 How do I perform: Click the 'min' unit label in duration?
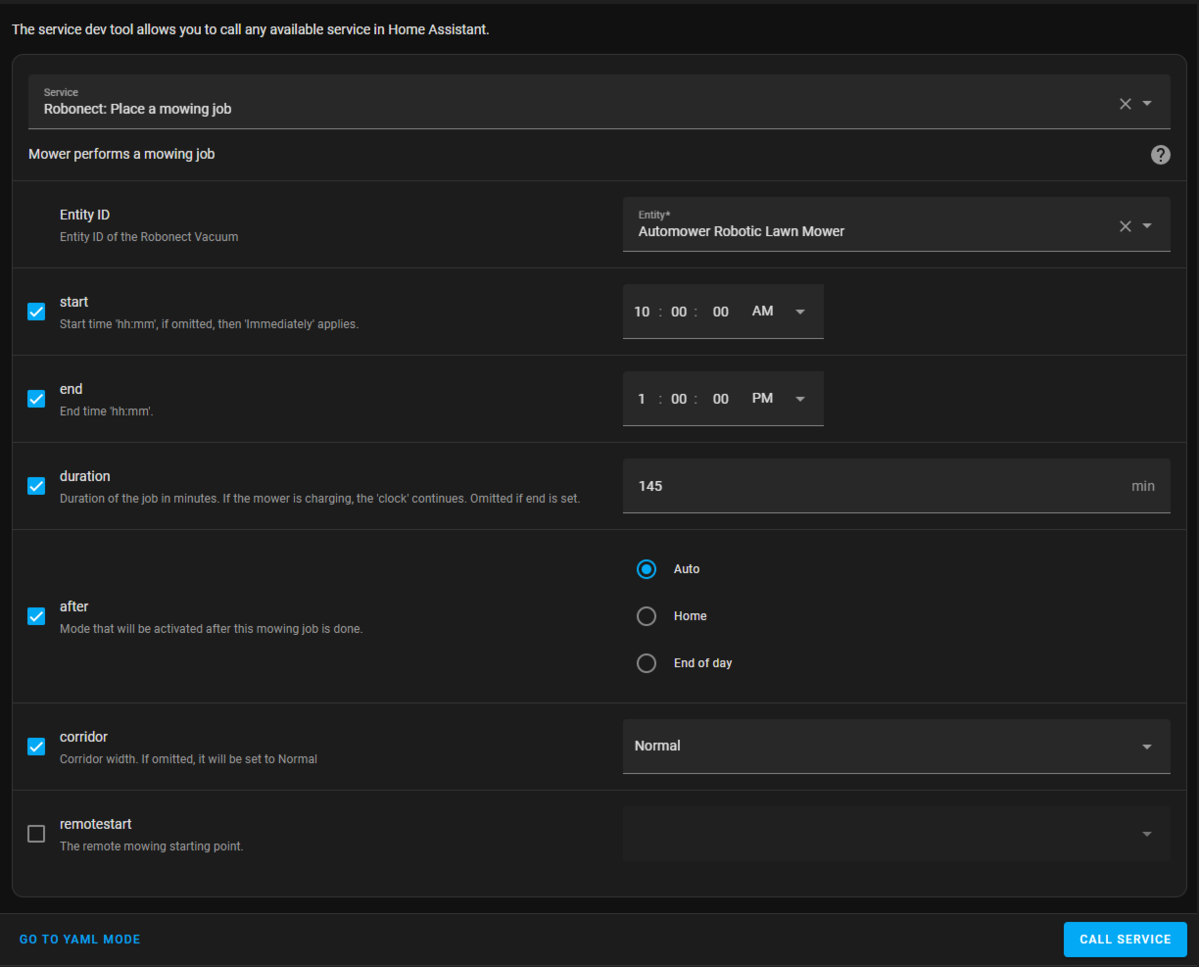point(1142,486)
